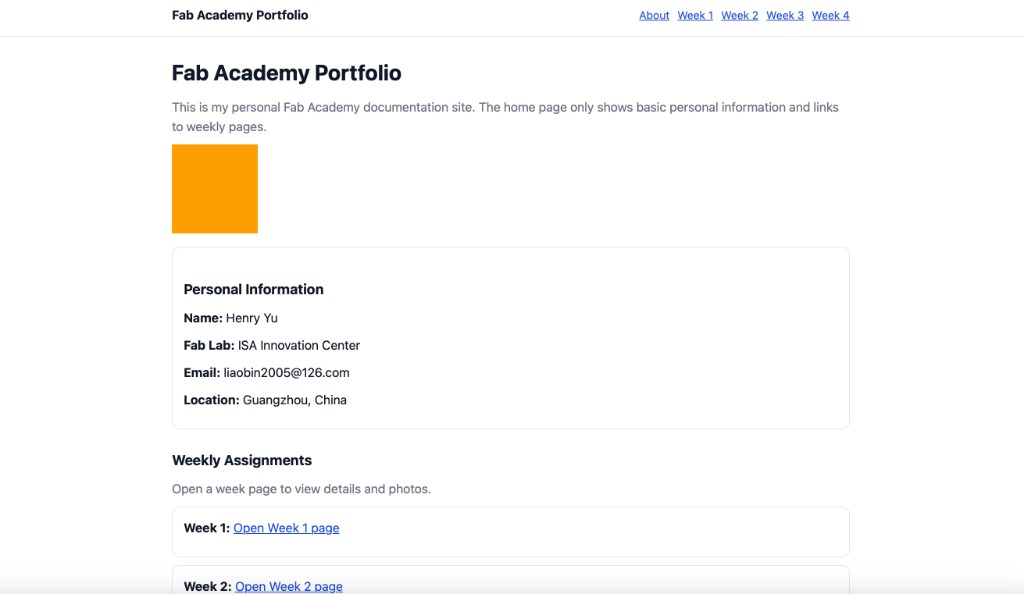
Task: Open Week 4 from the top navigation
Action: (x=830, y=15)
